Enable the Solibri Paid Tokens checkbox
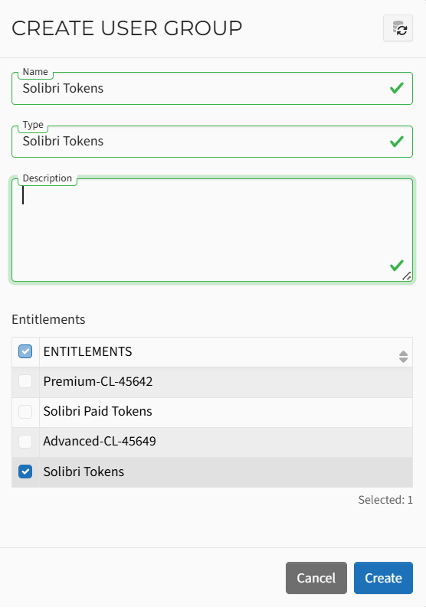Screen dimensions: 426x608 tap(25, 411)
